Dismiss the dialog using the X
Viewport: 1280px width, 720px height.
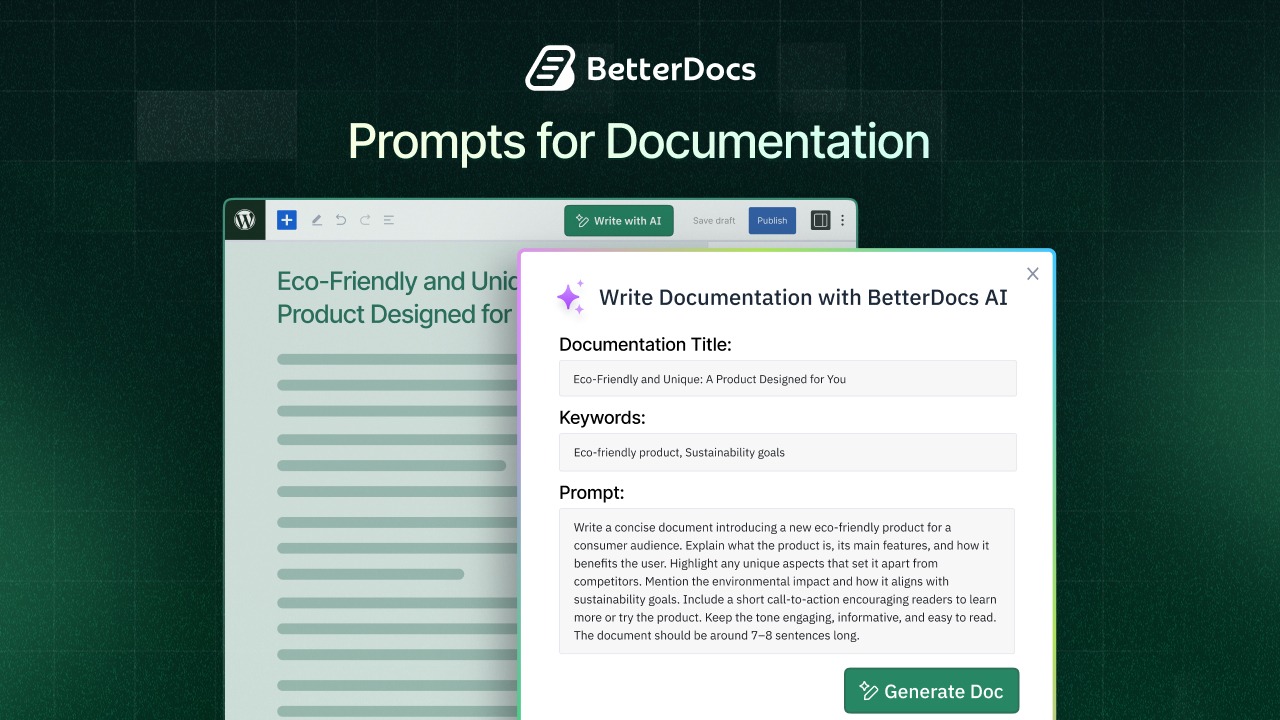[1032, 273]
